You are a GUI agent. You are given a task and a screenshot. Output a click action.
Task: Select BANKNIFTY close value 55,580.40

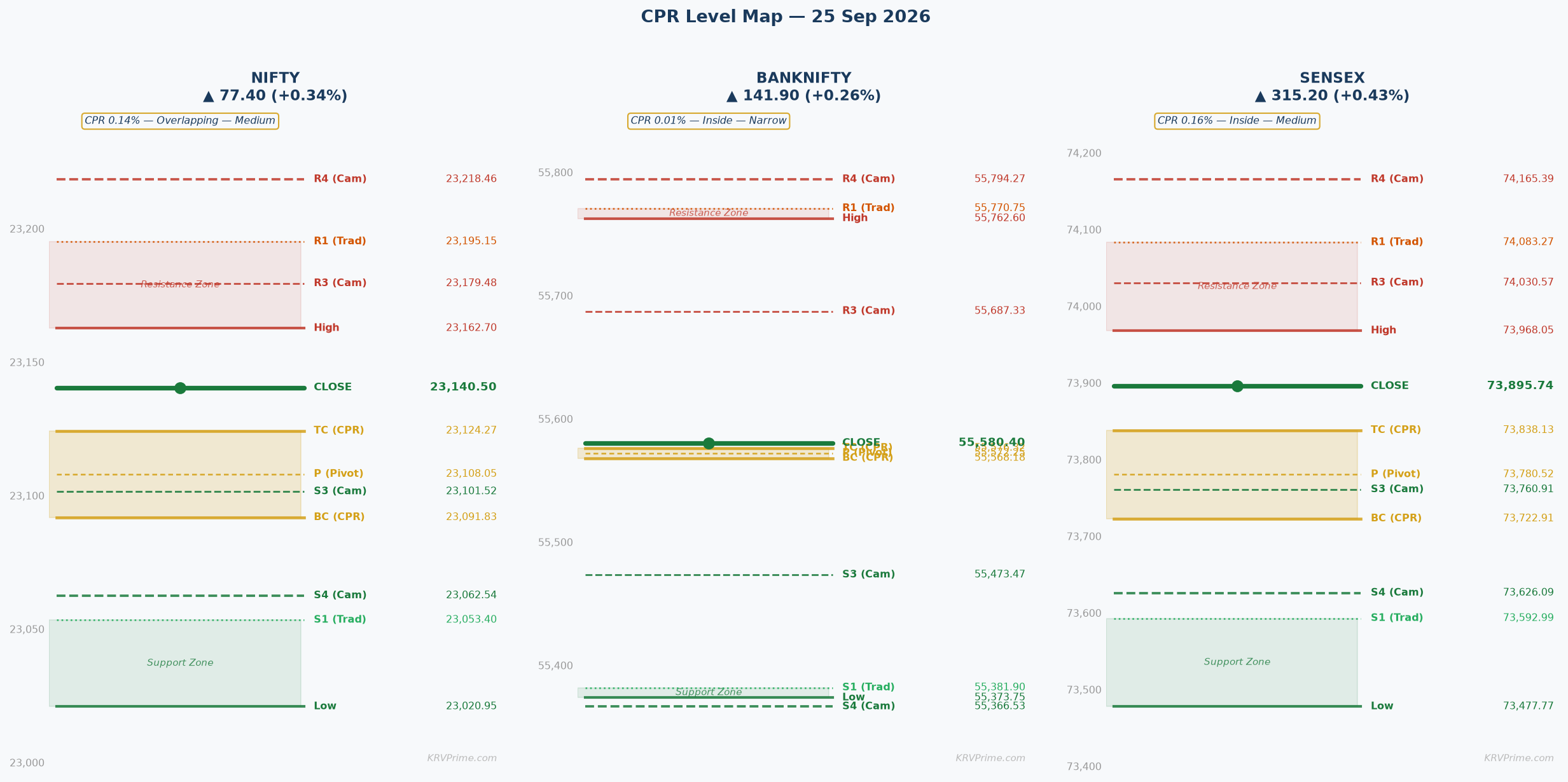(992, 442)
